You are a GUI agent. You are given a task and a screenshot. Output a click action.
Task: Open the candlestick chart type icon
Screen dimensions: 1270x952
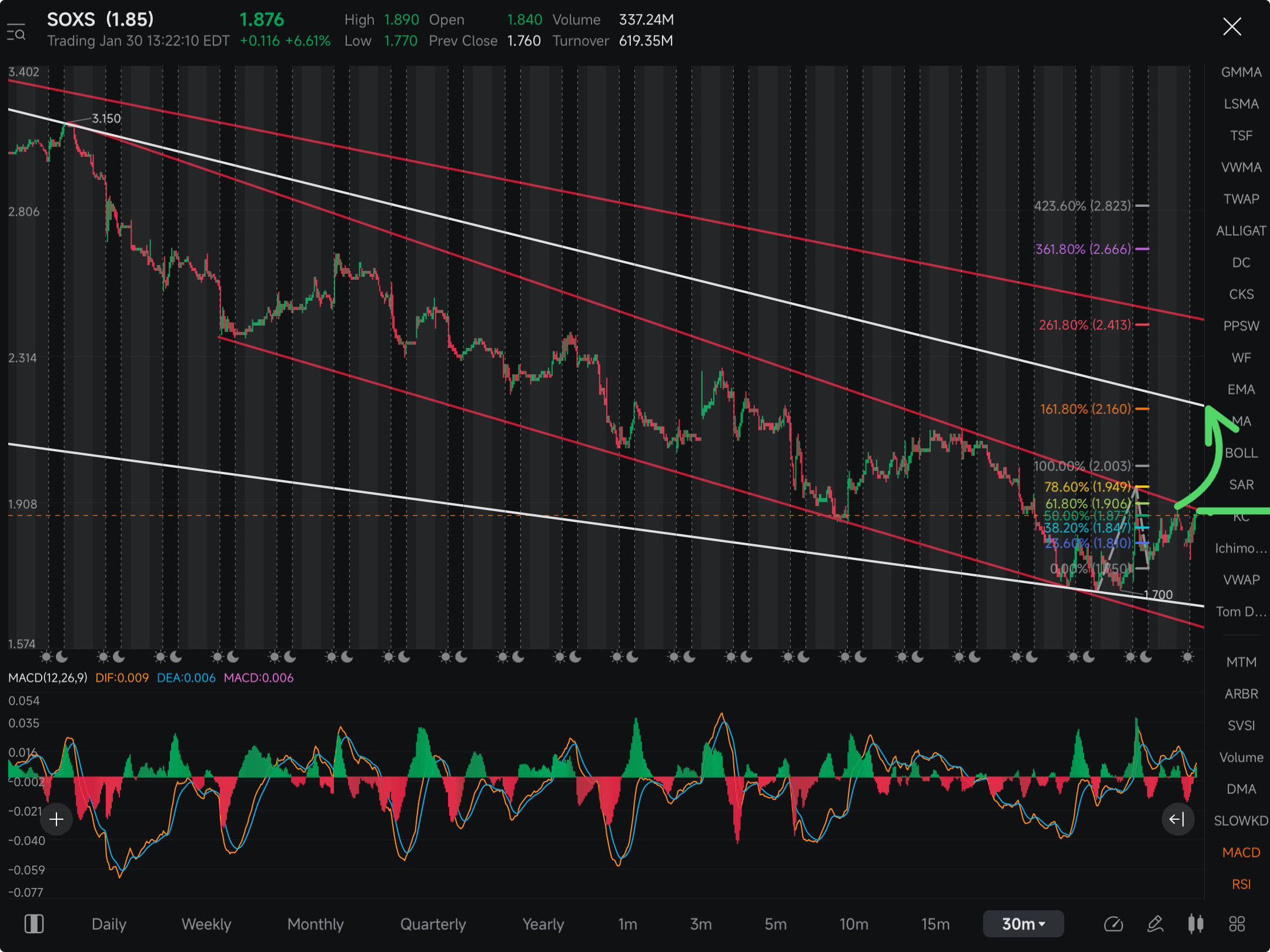[1195, 924]
